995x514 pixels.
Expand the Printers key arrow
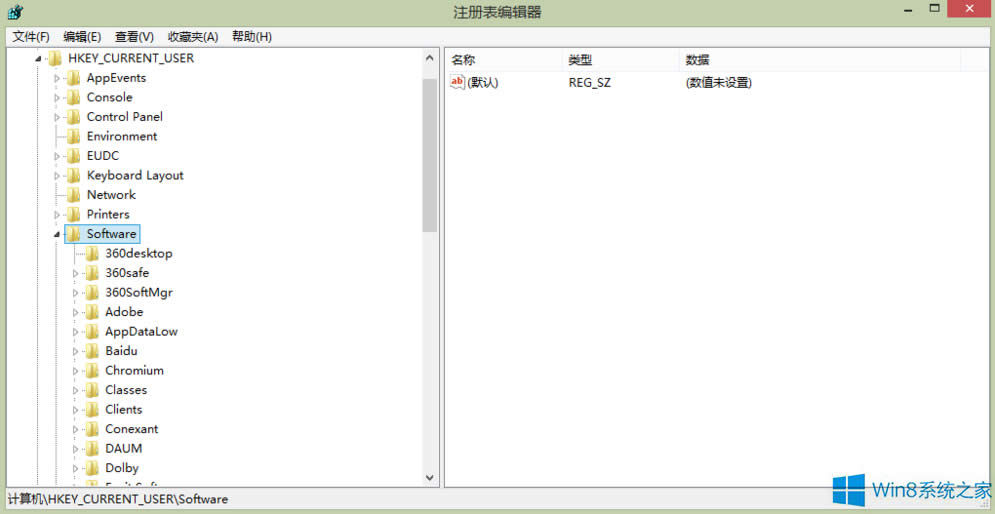[57, 215]
